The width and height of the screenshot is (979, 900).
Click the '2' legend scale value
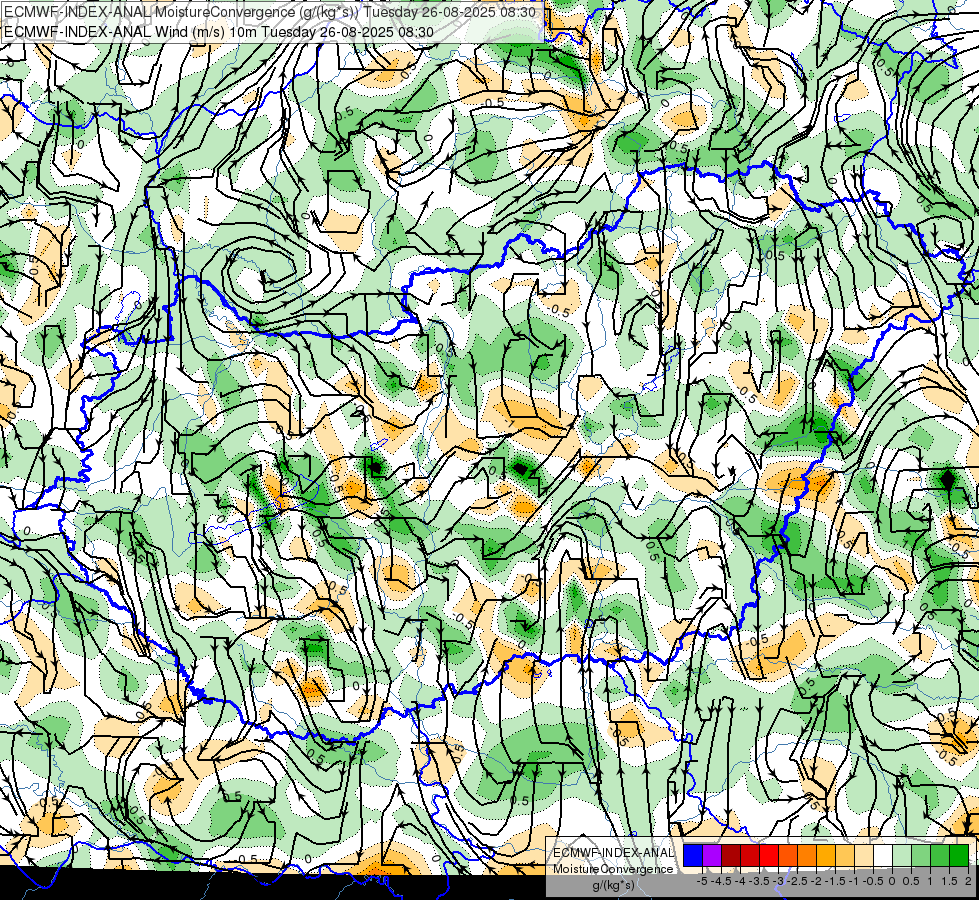click(968, 881)
